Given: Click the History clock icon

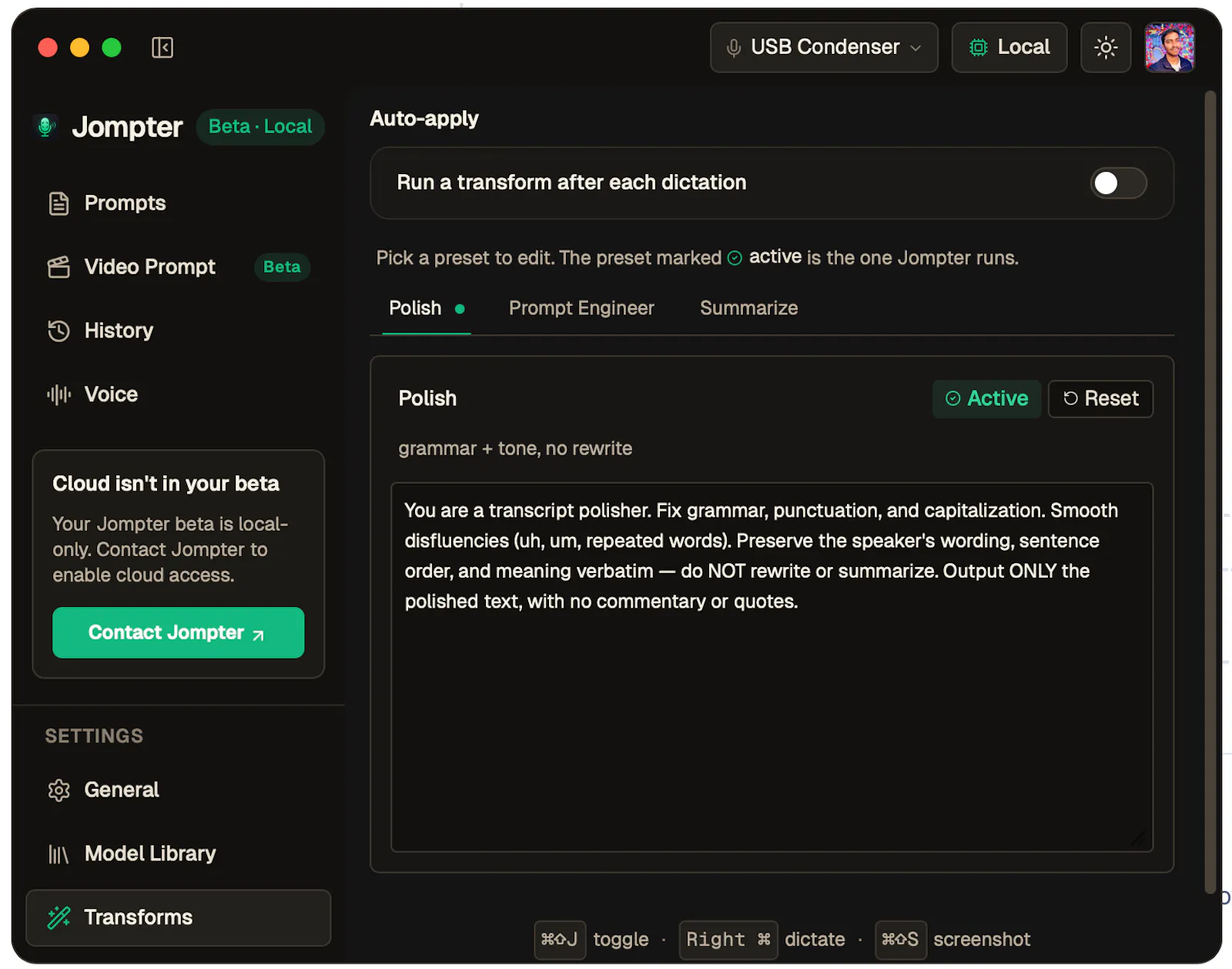Looking at the screenshot, I should 59,331.
